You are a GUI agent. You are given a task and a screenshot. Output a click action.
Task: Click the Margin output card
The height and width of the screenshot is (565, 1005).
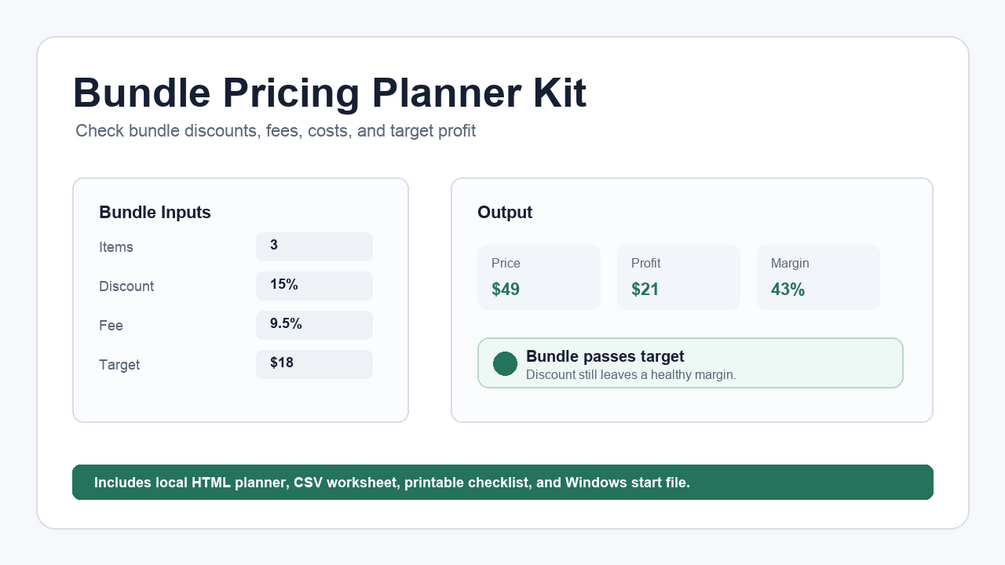pos(818,277)
